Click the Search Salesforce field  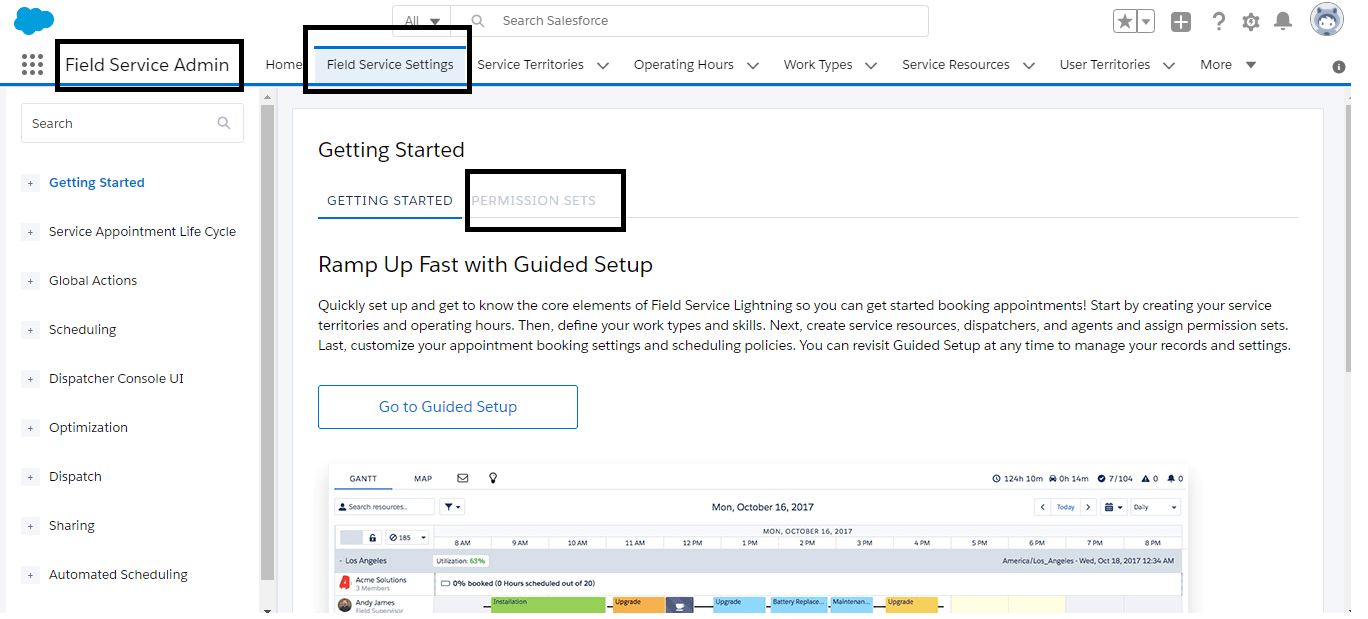[690, 21]
